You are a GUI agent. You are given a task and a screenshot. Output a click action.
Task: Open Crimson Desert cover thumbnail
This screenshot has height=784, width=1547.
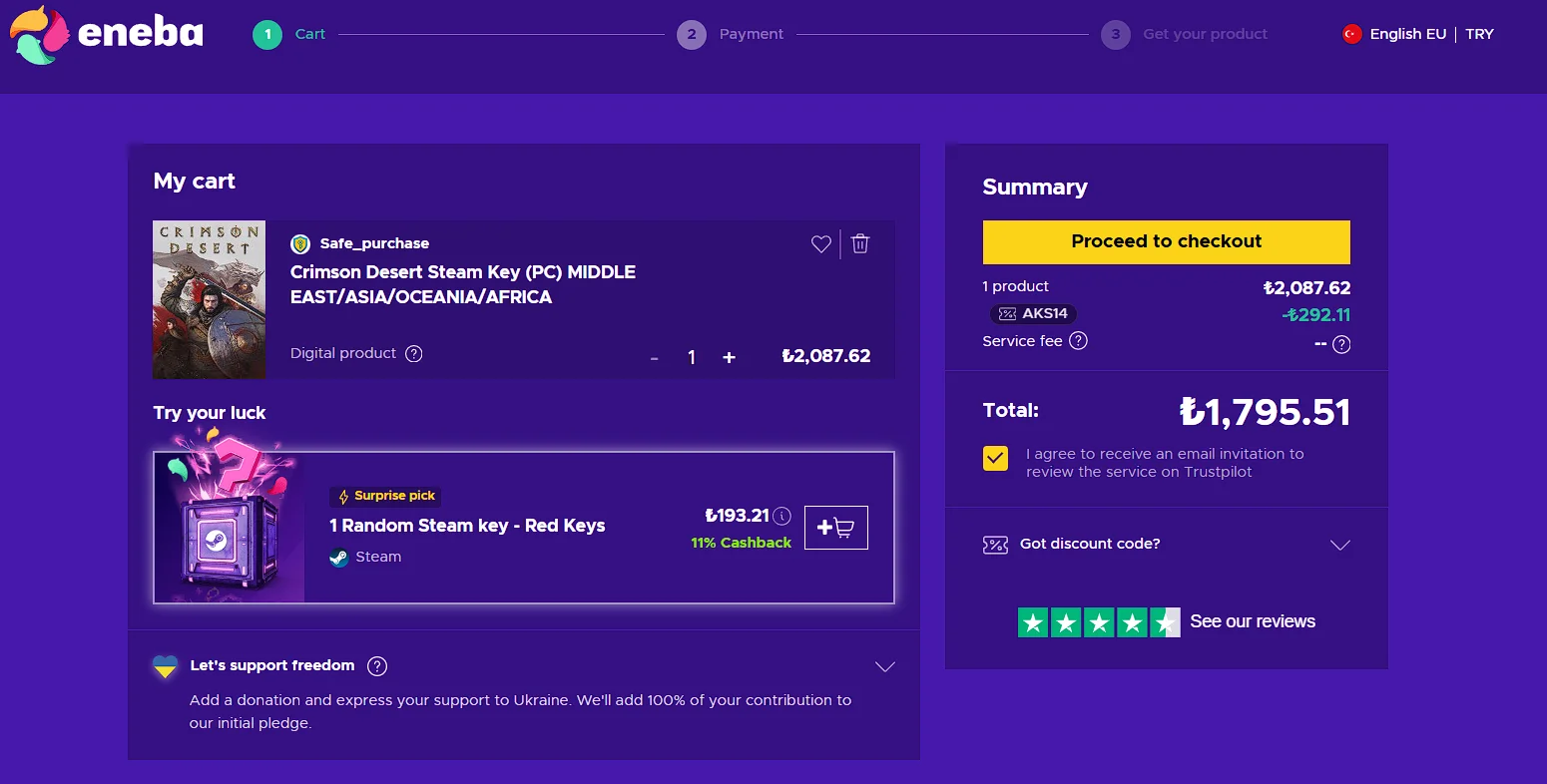(x=210, y=300)
